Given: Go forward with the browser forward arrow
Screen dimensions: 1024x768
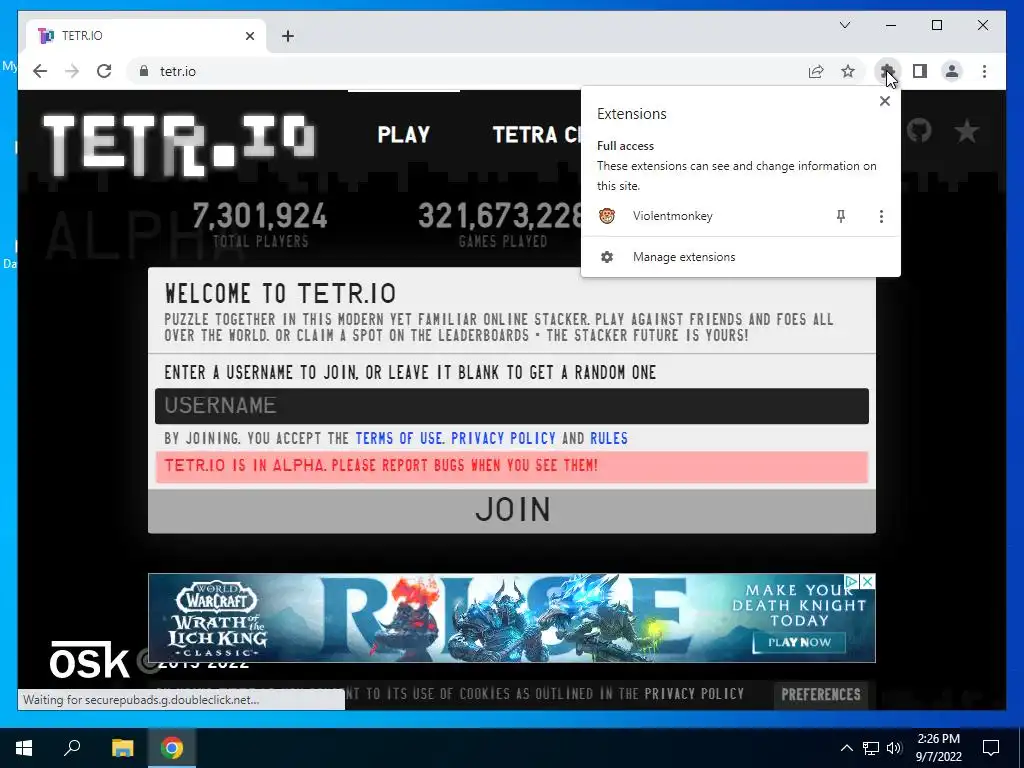Looking at the screenshot, I should coord(72,71).
